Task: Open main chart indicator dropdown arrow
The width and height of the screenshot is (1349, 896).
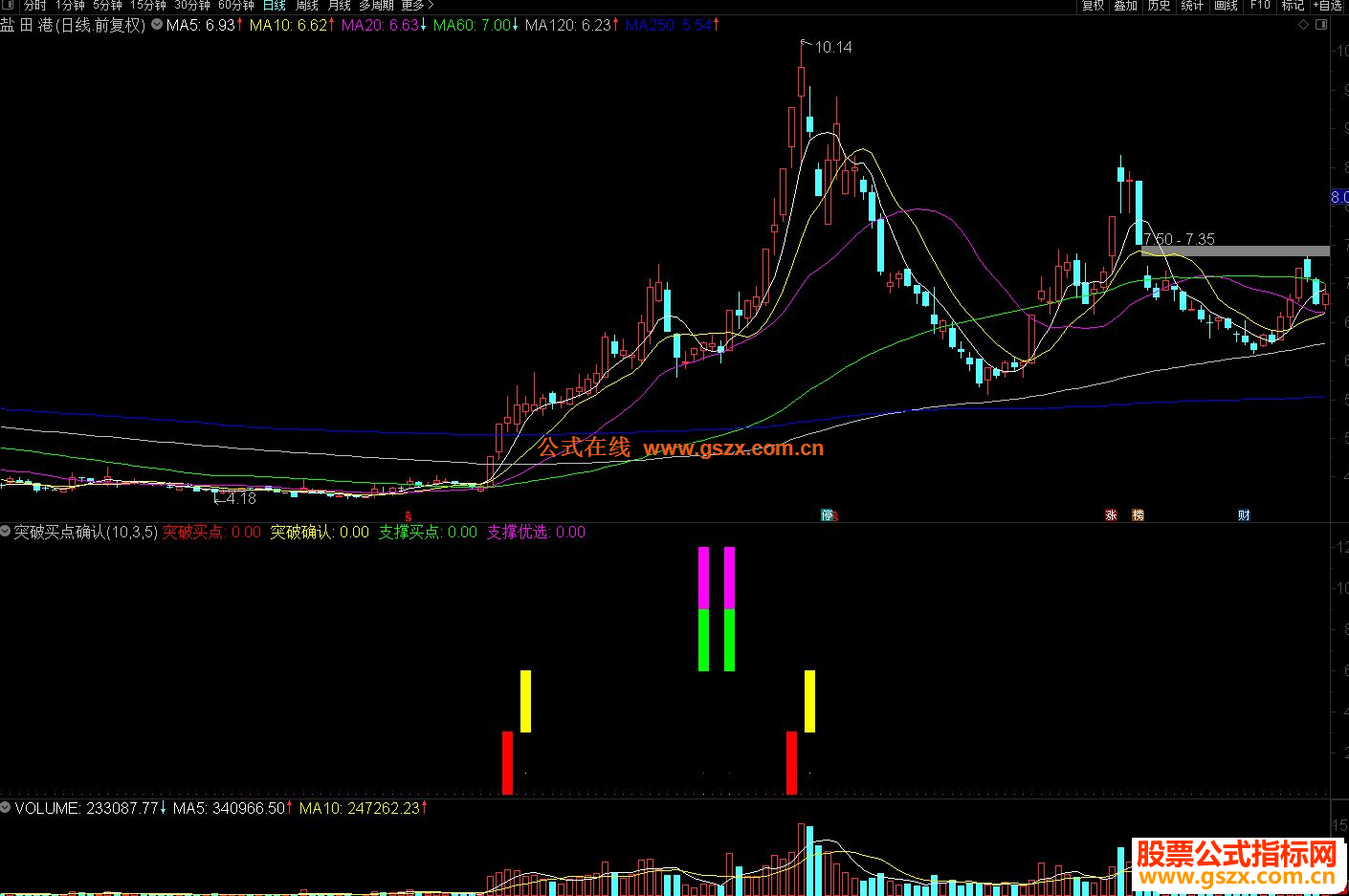Action: click(157, 25)
